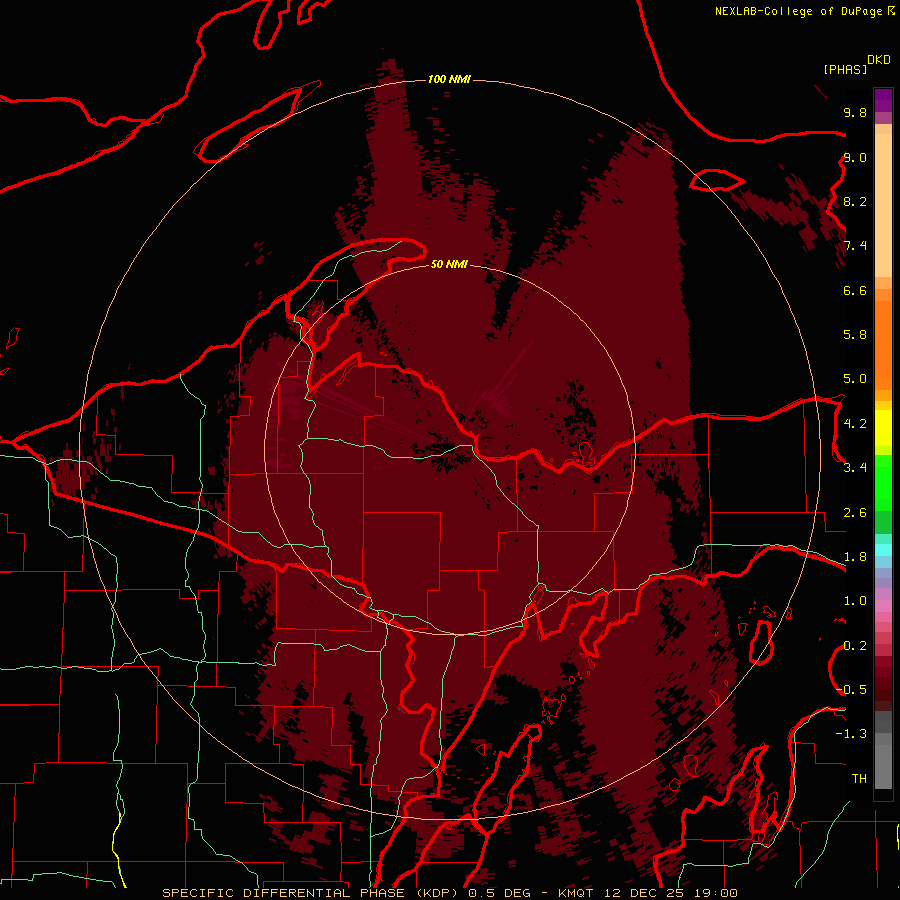Click the KMQT station identifier in the caption

click(x=576, y=893)
